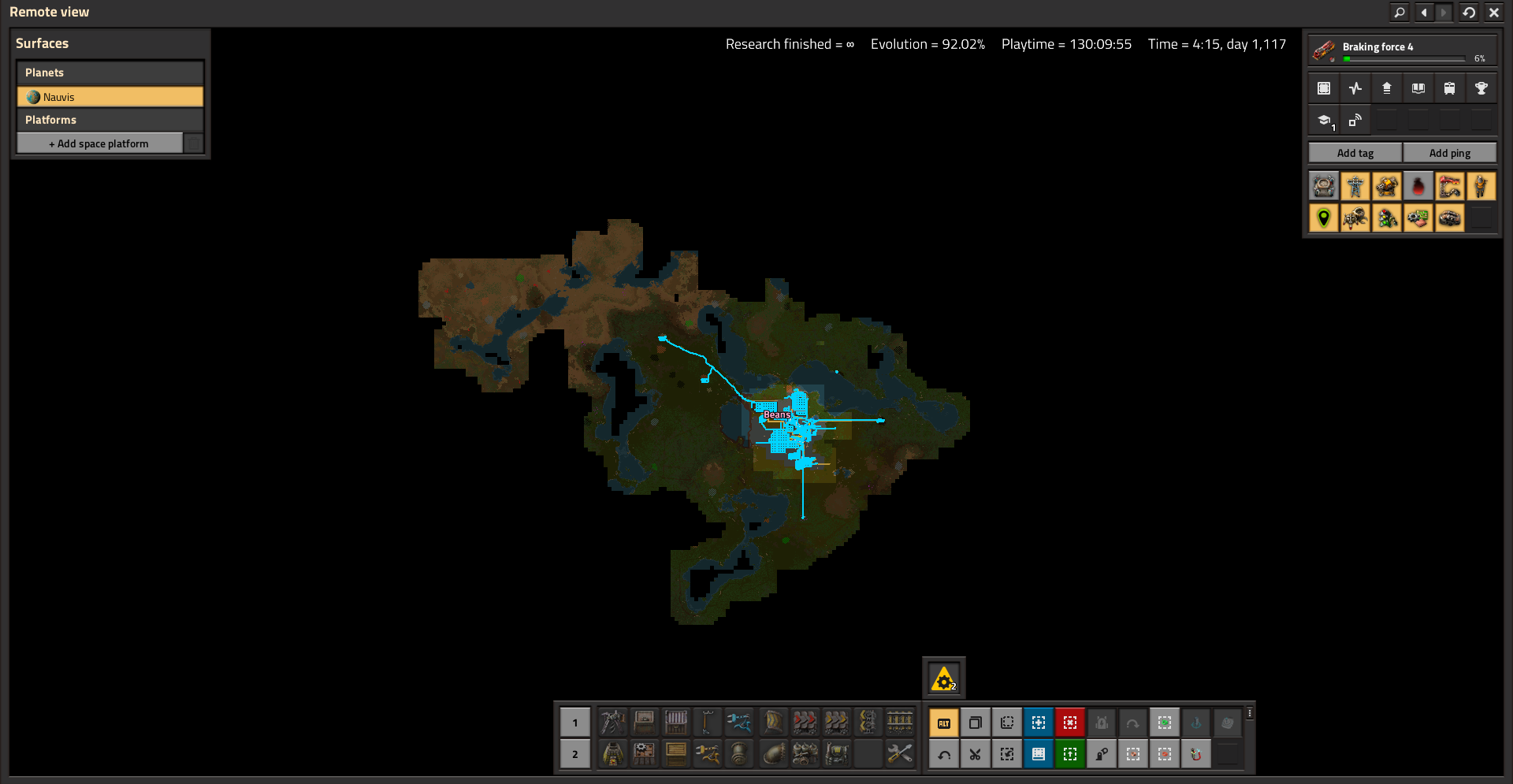This screenshot has height=784, width=1513.
Task: Open the green upgrade planner in the shortcut bar
Action: pyautogui.click(x=1069, y=753)
